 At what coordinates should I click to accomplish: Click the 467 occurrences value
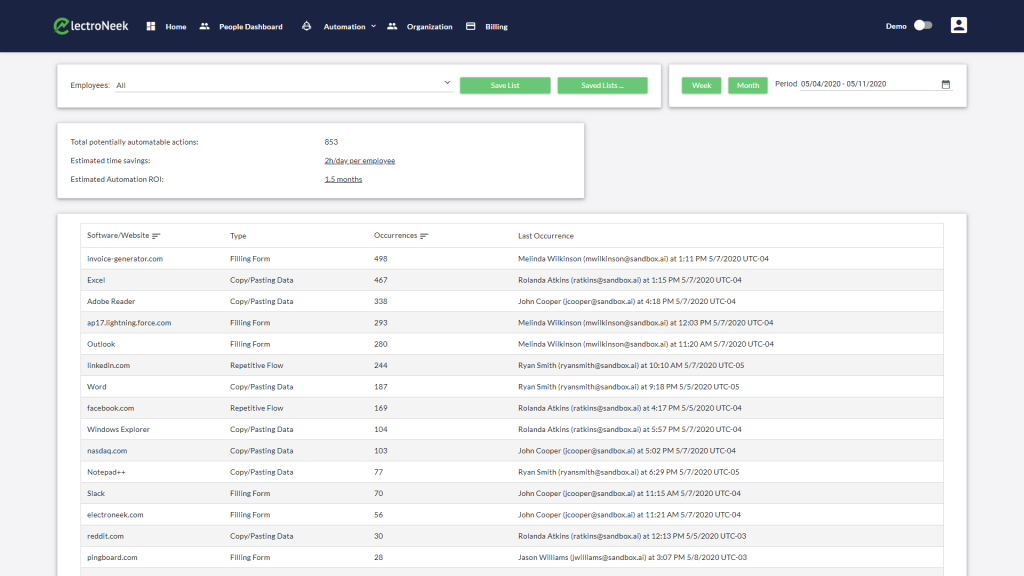pos(381,280)
